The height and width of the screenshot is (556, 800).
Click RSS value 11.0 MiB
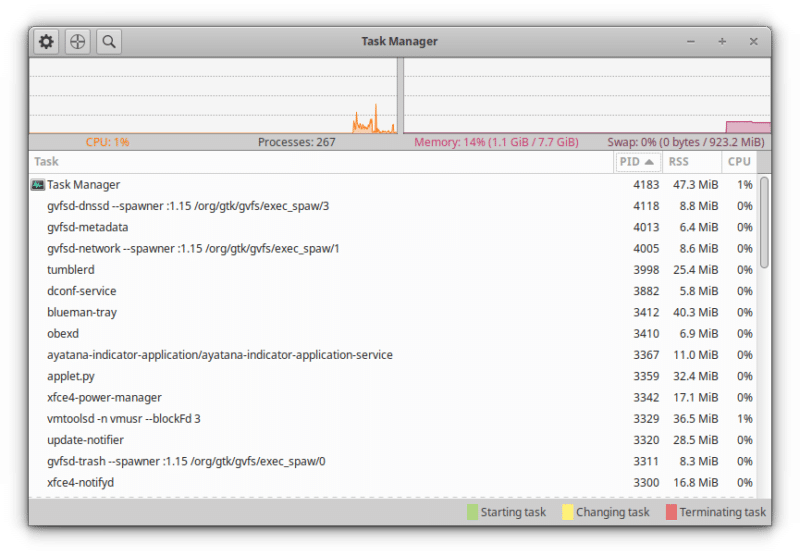point(695,355)
